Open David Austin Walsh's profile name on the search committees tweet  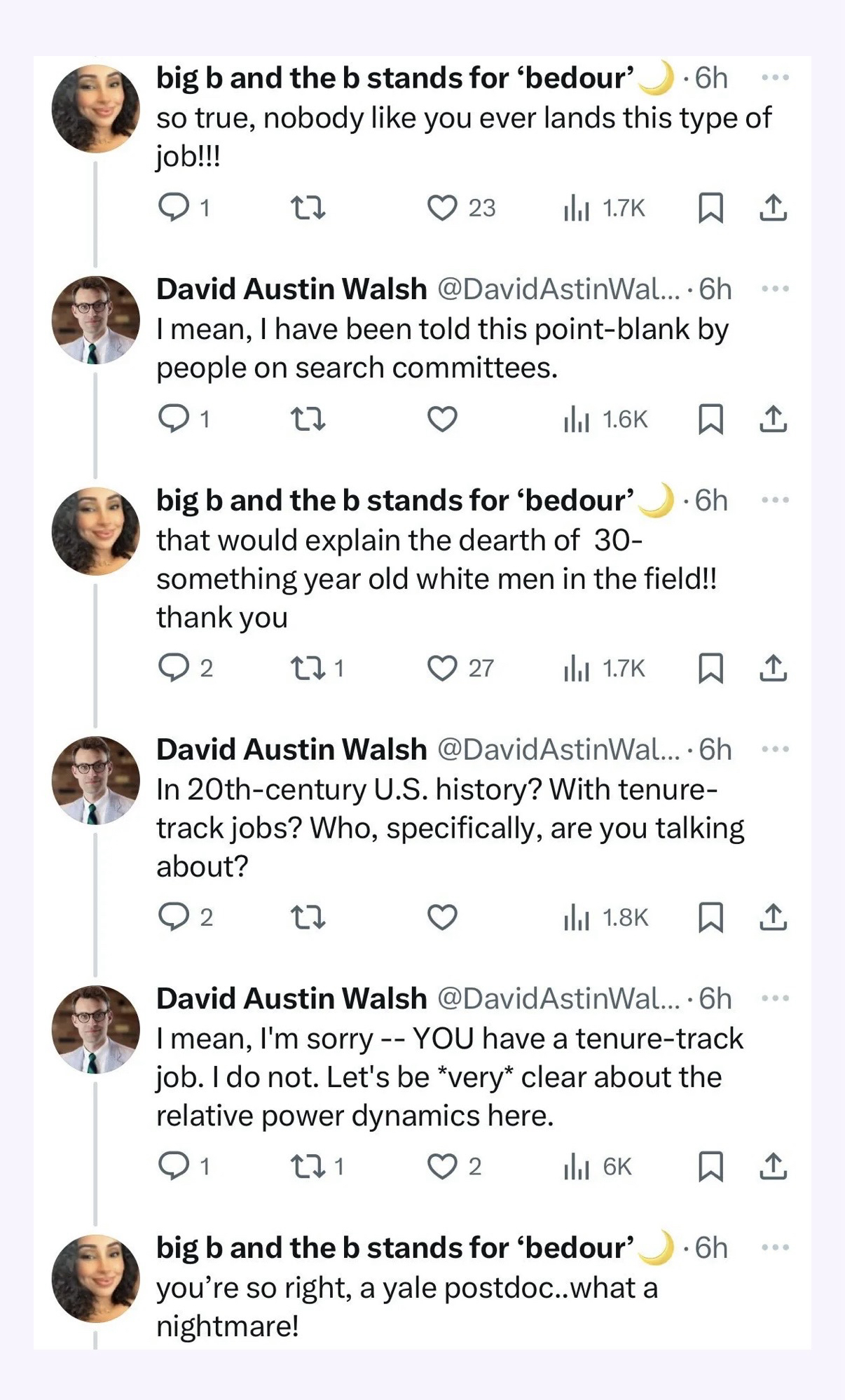click(x=291, y=289)
